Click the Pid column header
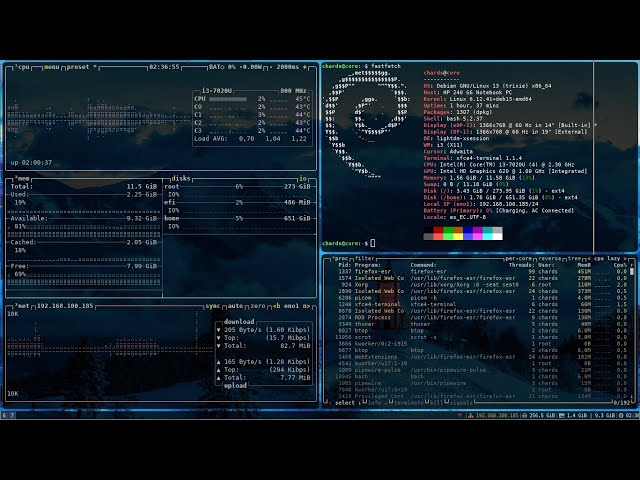This screenshot has height=480, width=640. point(344,265)
